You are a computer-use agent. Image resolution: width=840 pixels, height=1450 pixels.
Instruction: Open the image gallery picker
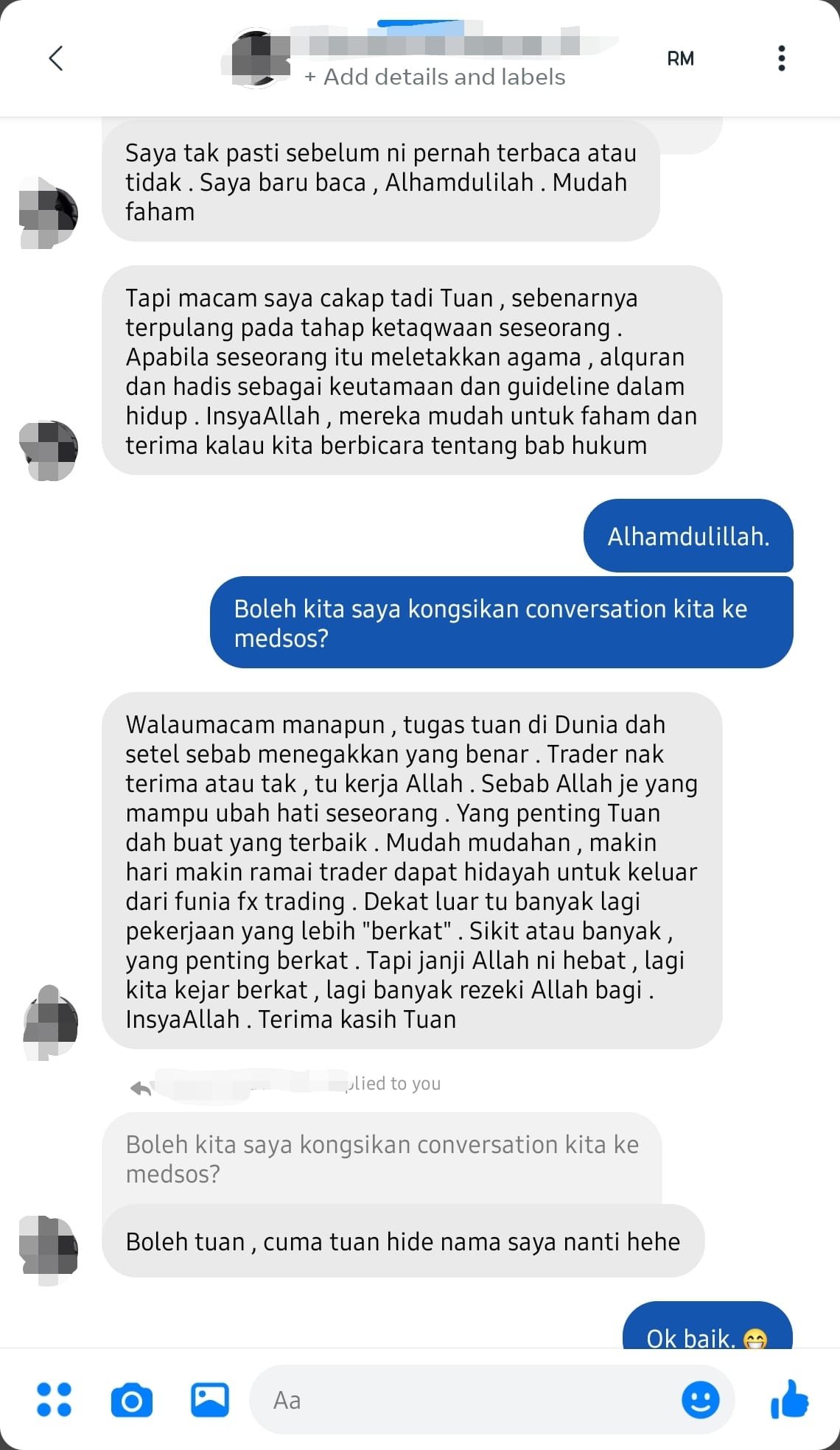210,1399
